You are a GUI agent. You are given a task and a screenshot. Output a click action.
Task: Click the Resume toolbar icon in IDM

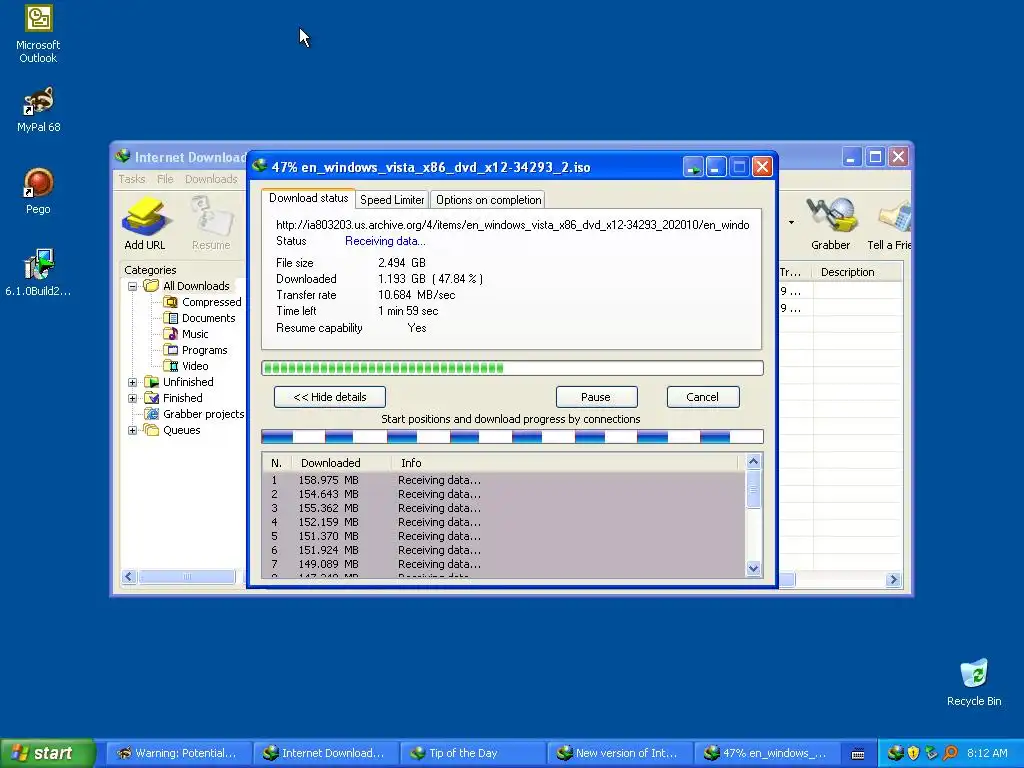tap(211, 224)
